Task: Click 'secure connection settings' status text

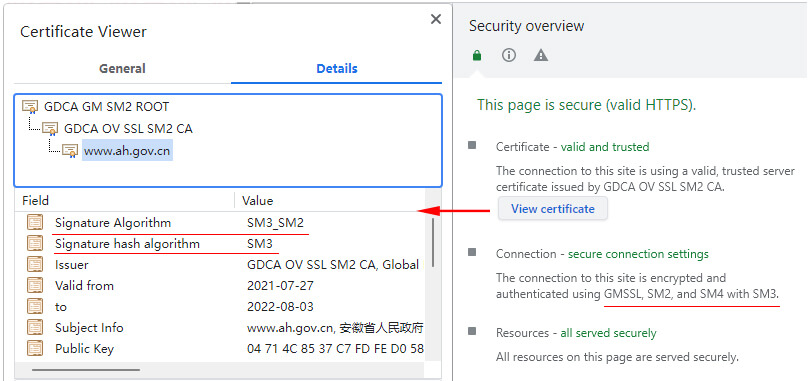Action: [x=638, y=254]
